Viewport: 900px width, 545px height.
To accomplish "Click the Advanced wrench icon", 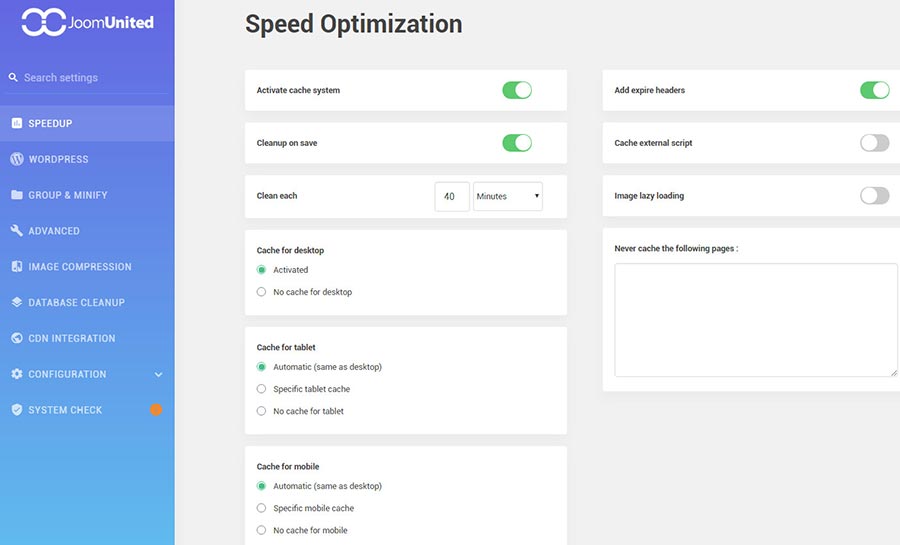I will pyautogui.click(x=17, y=231).
